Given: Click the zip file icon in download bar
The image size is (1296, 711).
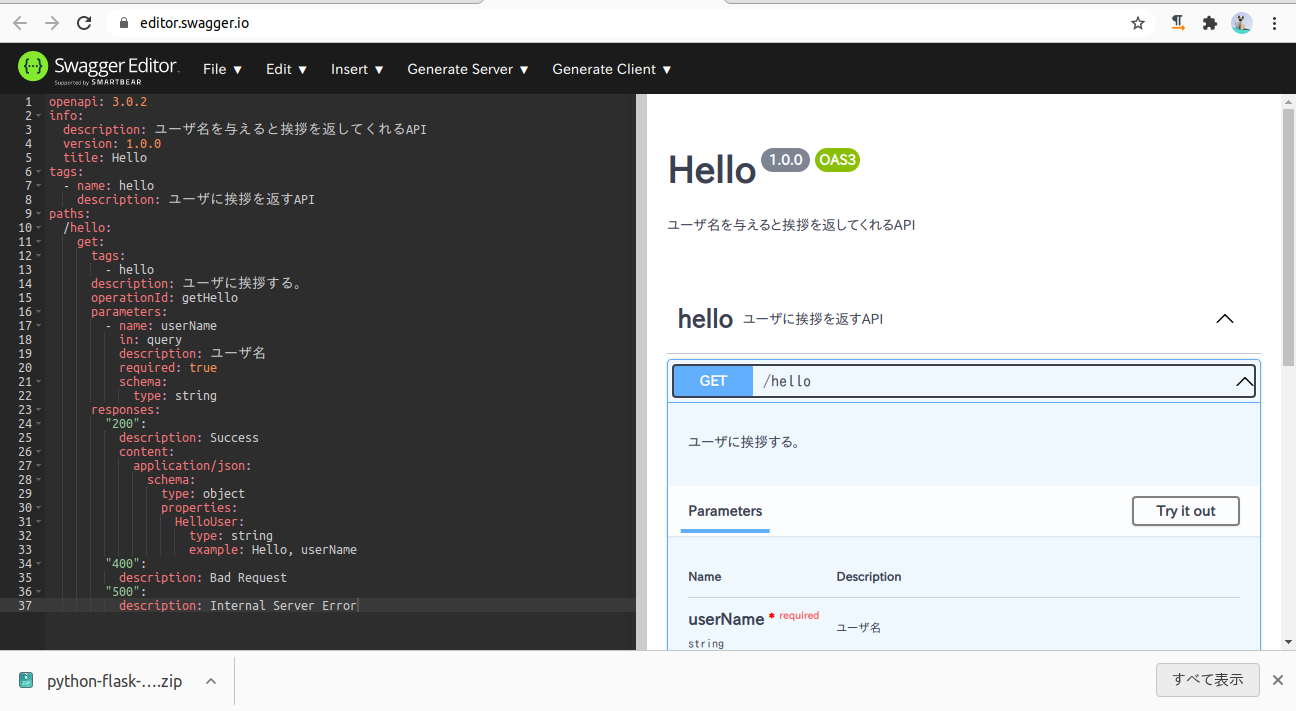Looking at the screenshot, I should coord(25,680).
